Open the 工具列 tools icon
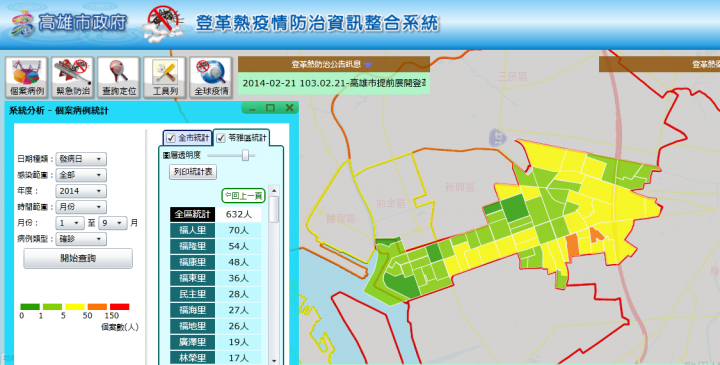The width and height of the screenshot is (720, 365). click(x=164, y=77)
